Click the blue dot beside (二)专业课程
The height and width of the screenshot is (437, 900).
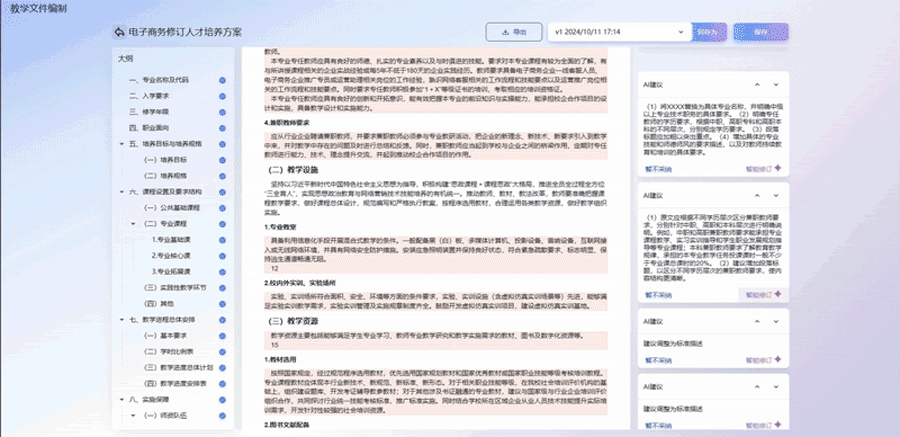click(x=222, y=224)
